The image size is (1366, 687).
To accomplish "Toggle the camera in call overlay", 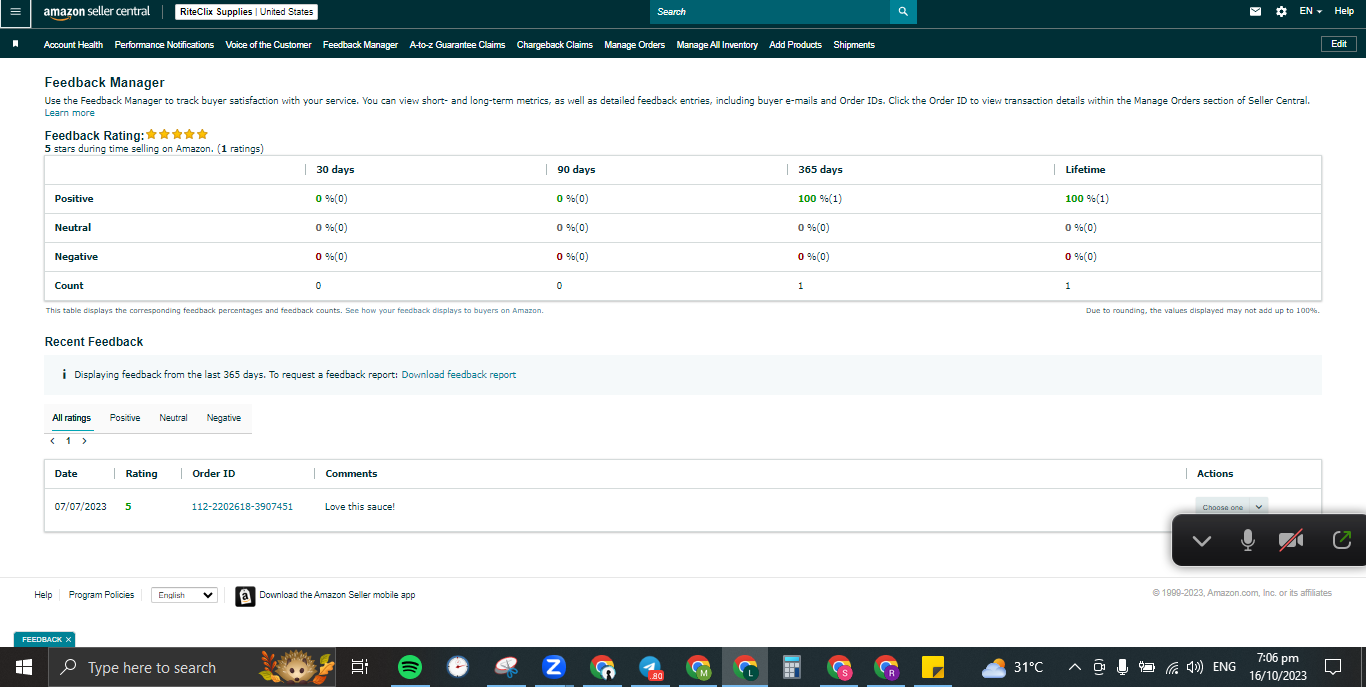I will [x=1291, y=541].
